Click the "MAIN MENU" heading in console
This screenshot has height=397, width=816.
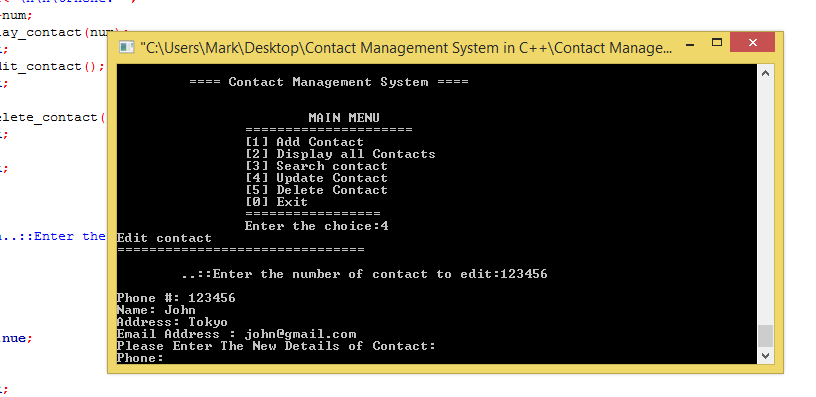344,118
